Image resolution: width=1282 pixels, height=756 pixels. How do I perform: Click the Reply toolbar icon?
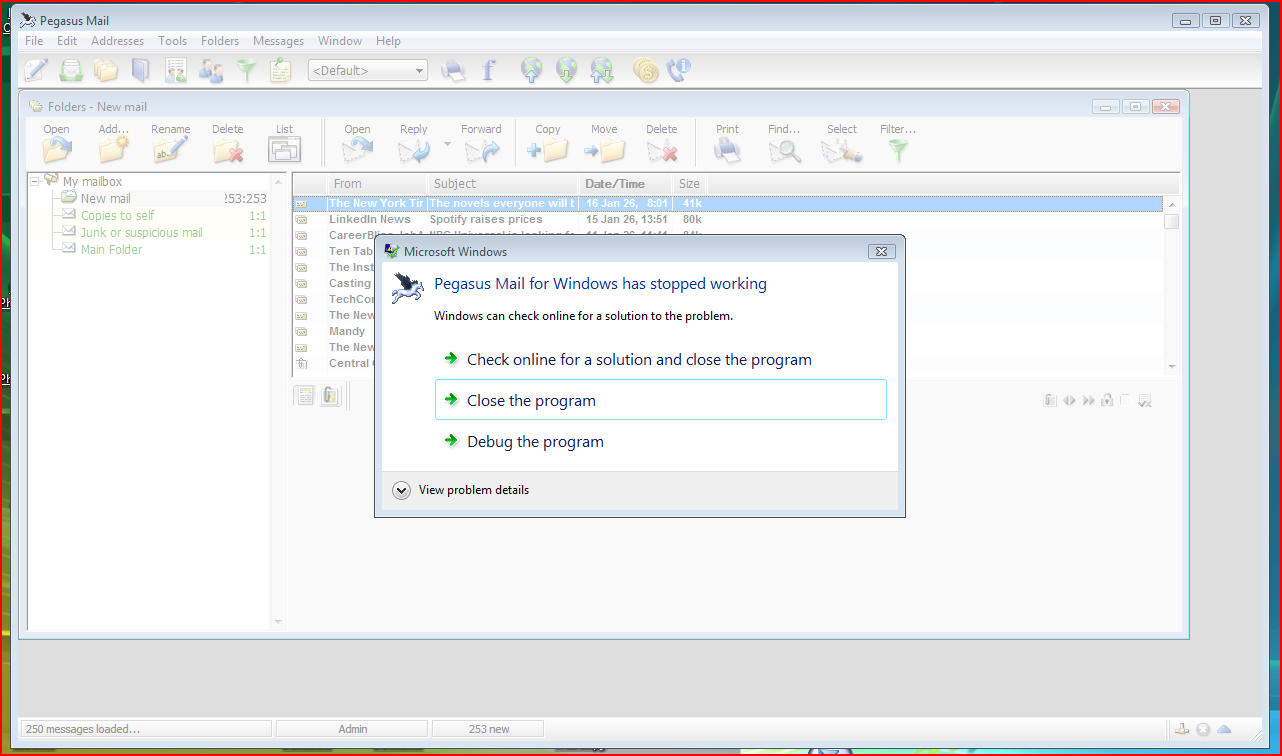pos(413,150)
